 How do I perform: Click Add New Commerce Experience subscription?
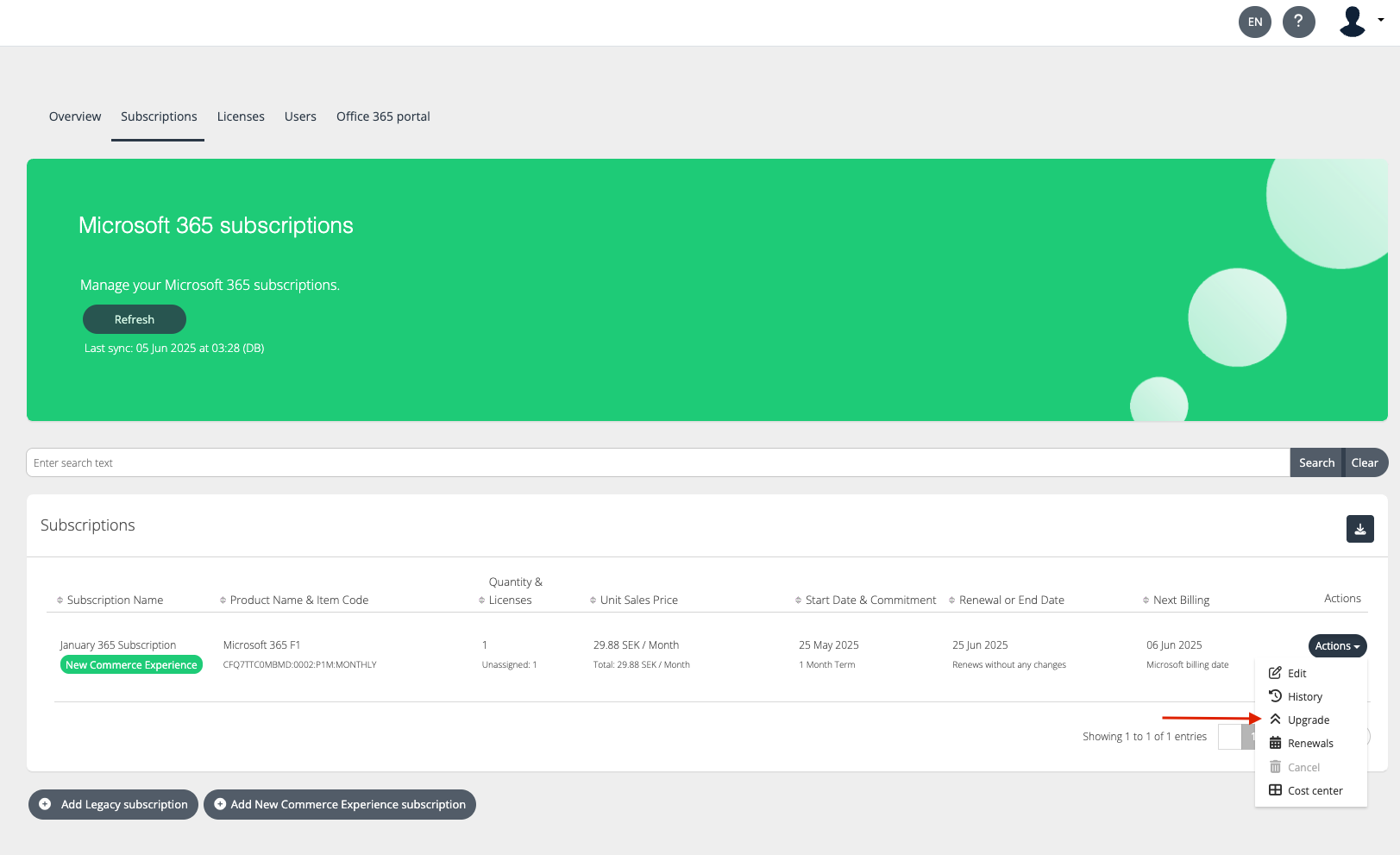340,804
